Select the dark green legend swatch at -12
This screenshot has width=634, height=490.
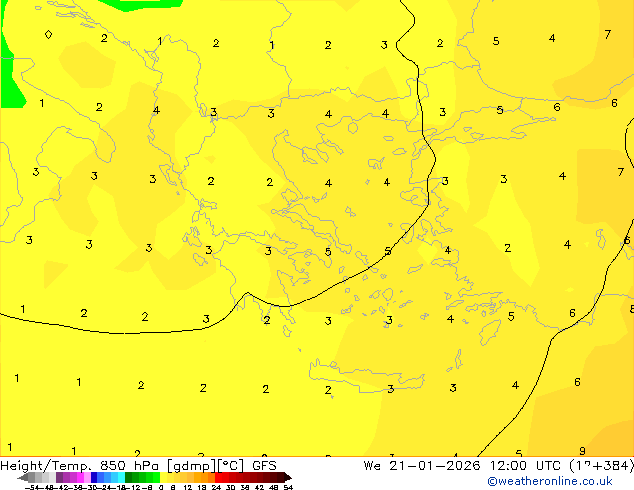pyautogui.click(x=129, y=477)
